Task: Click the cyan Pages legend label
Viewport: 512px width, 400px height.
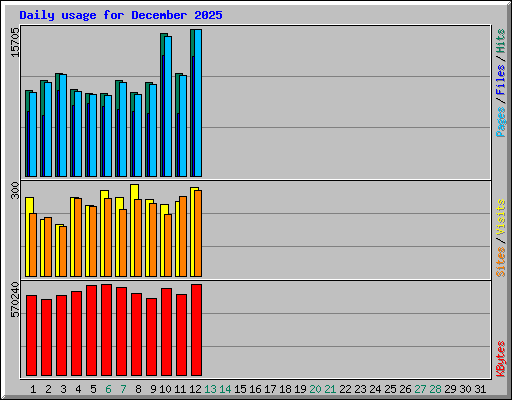Action: click(501, 122)
